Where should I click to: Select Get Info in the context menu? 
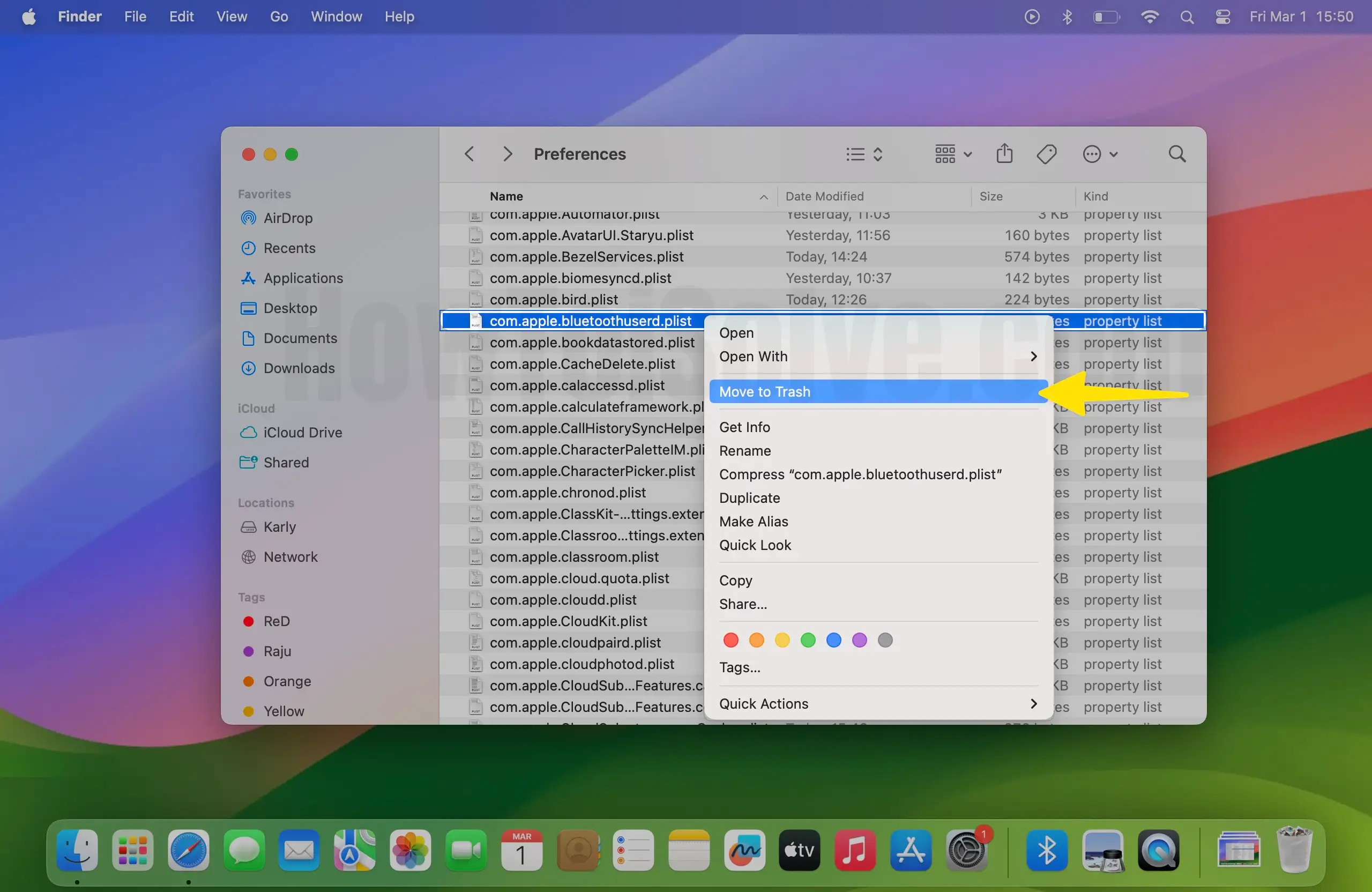(744, 427)
